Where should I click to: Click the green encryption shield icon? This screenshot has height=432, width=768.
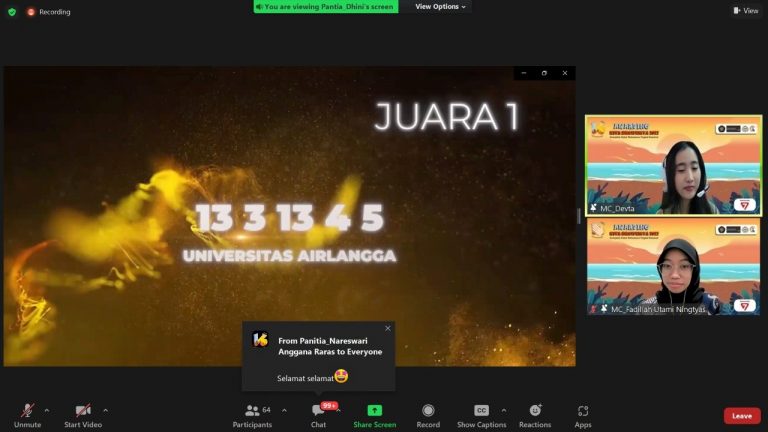pos(12,12)
